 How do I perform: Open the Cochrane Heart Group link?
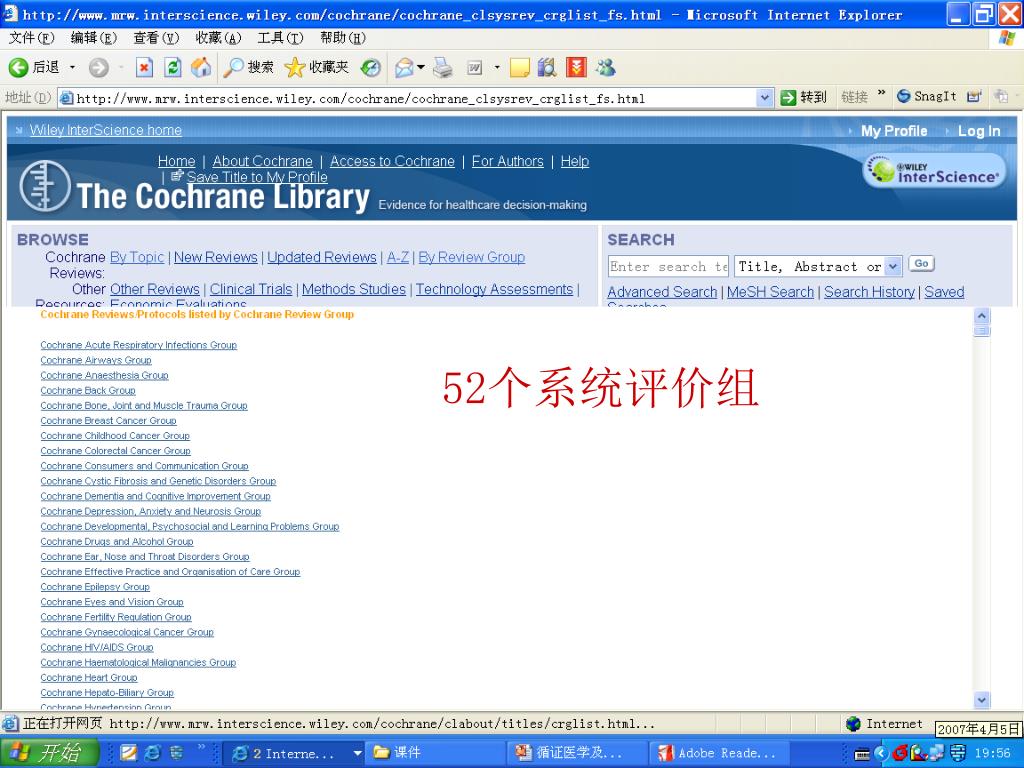click(x=89, y=677)
